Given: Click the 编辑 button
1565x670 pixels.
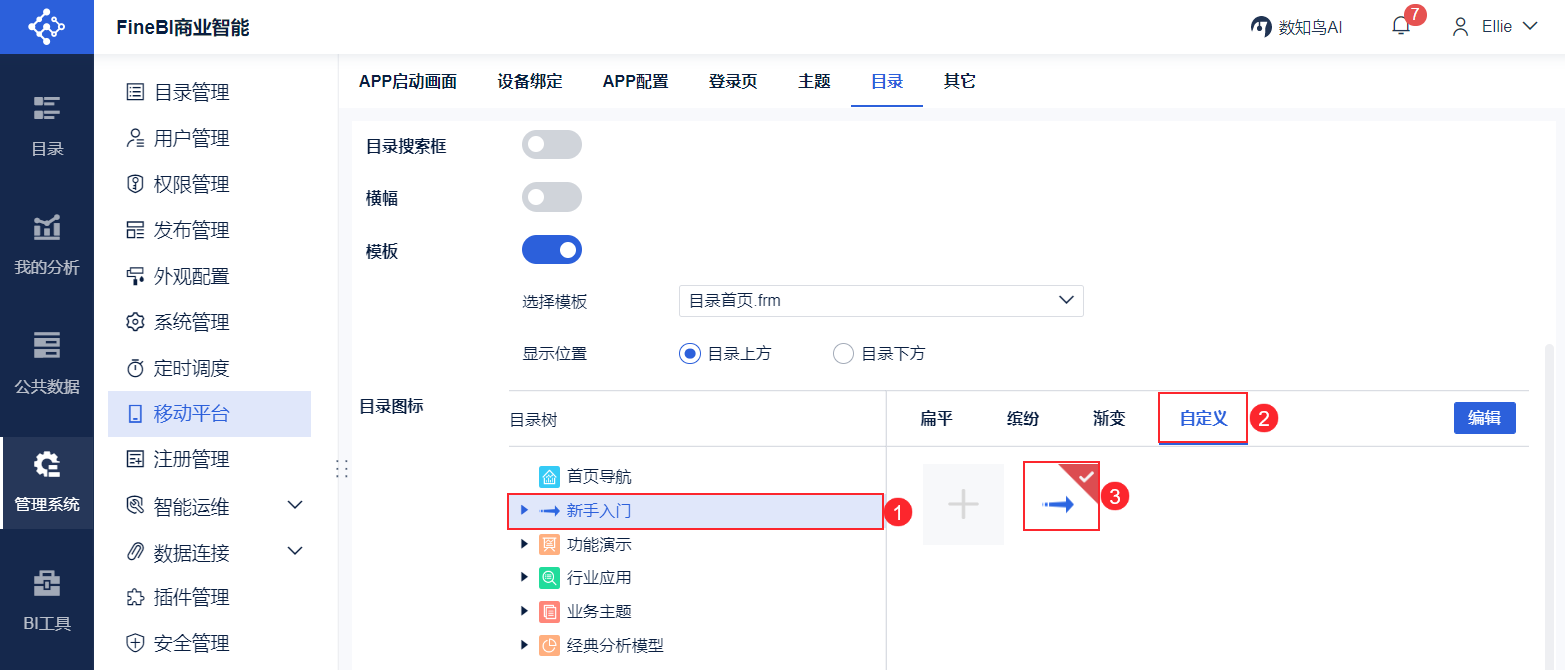Looking at the screenshot, I should point(1484,418).
